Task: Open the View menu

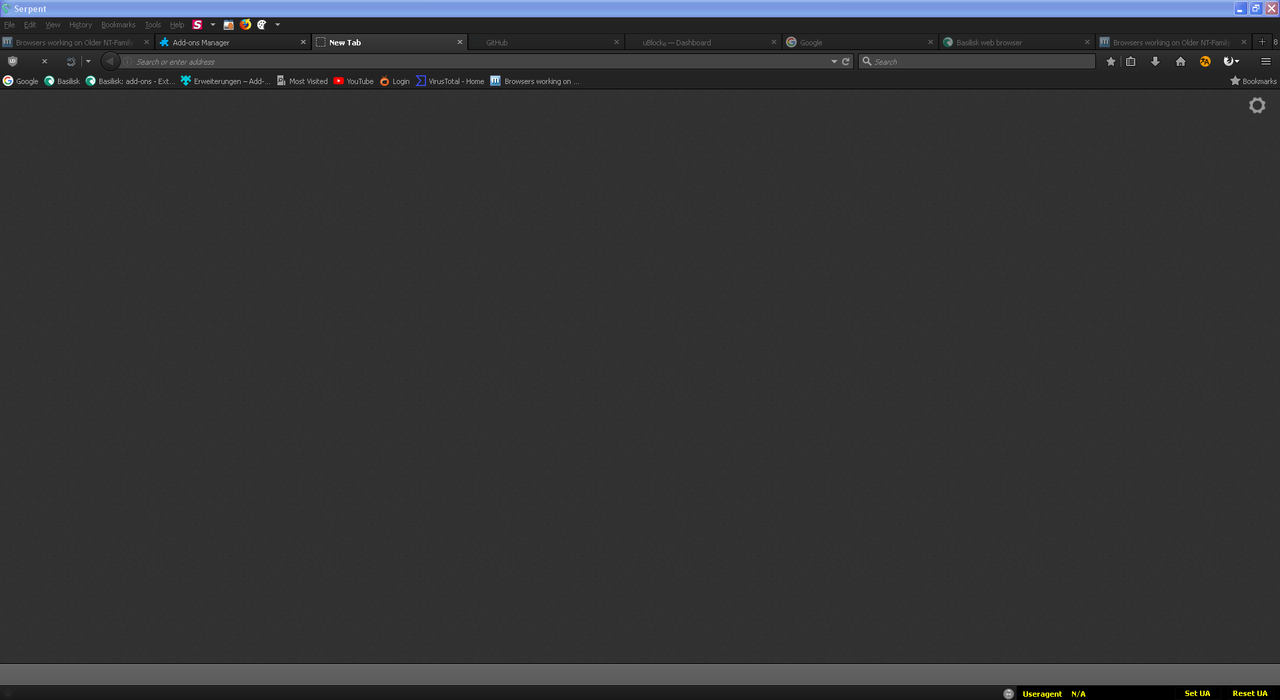Action: pos(53,25)
